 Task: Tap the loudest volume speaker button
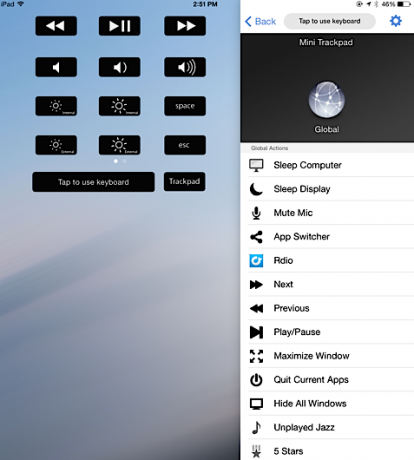[x=185, y=67]
